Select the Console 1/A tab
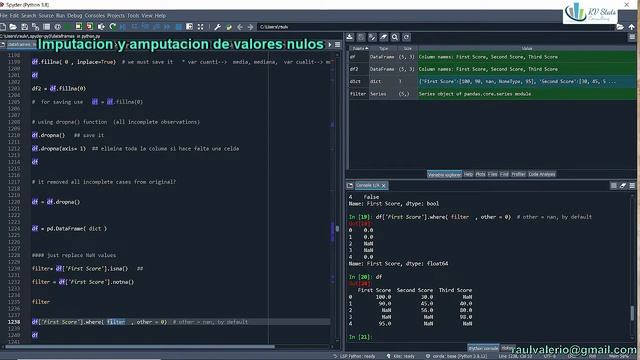Viewport: 640px width, 360px height. (371, 186)
